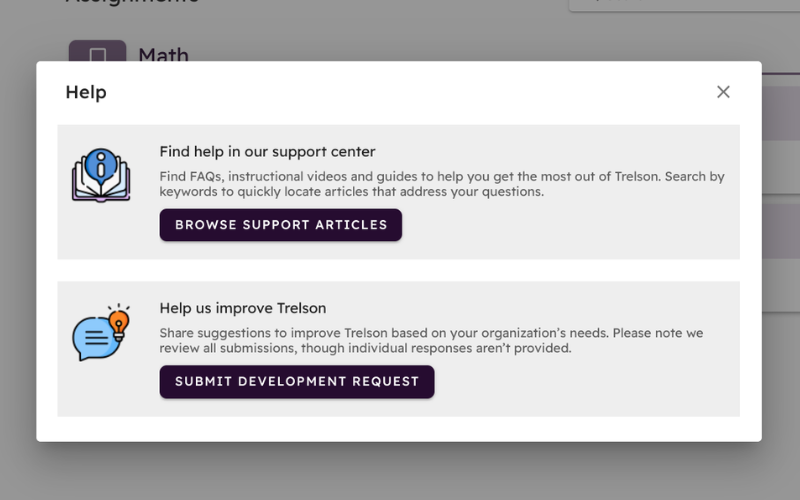Click the speech bubble lightbulb icon
Viewport: 800px width, 500px height.
tap(101, 332)
